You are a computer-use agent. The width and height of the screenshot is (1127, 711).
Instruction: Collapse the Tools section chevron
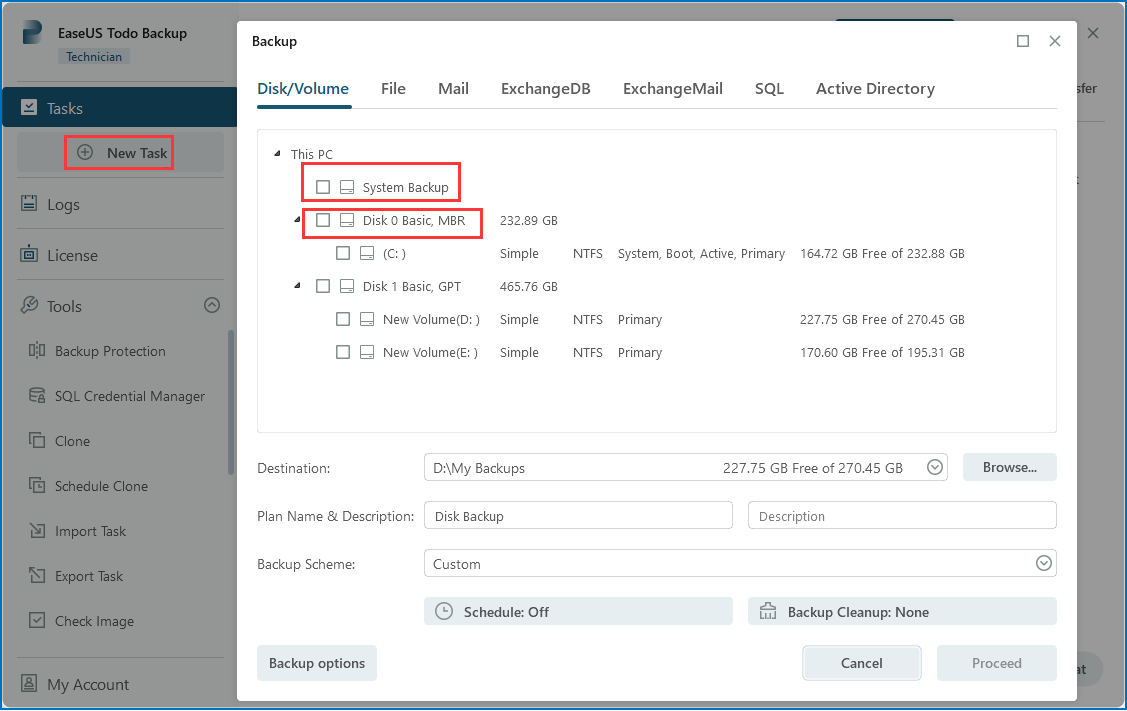tap(211, 306)
